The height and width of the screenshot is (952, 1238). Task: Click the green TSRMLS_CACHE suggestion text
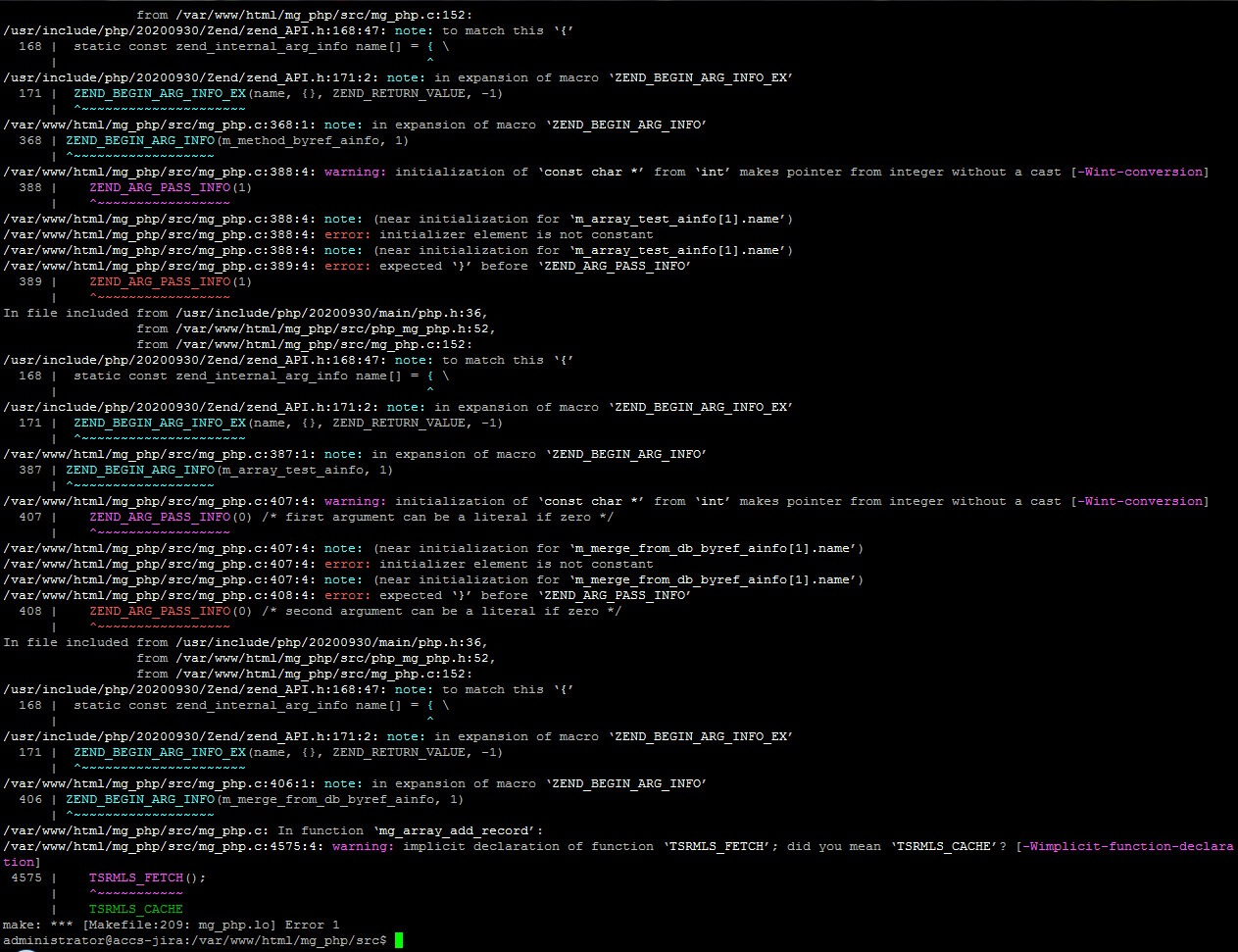click(x=135, y=909)
